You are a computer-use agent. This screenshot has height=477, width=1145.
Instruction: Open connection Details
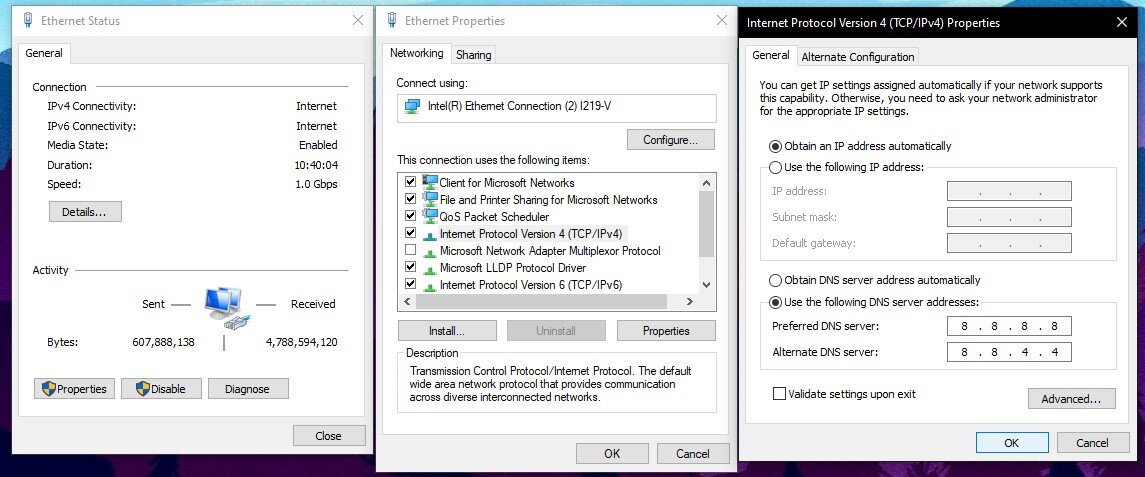click(x=85, y=212)
